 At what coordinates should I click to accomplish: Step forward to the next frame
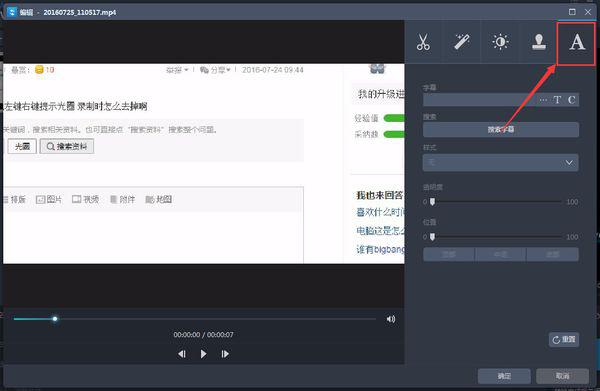[225, 354]
